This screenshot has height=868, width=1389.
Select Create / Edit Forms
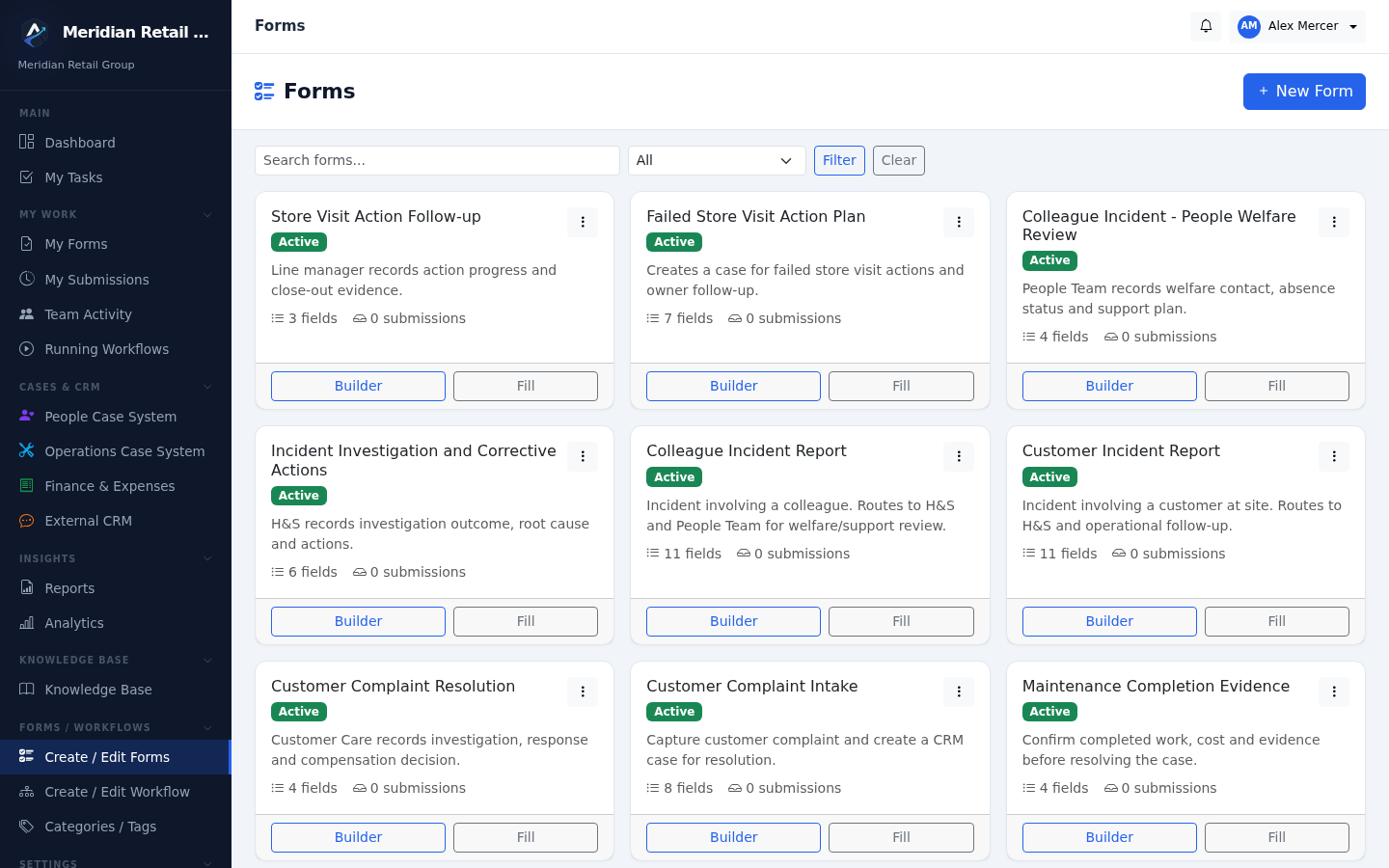(116, 757)
